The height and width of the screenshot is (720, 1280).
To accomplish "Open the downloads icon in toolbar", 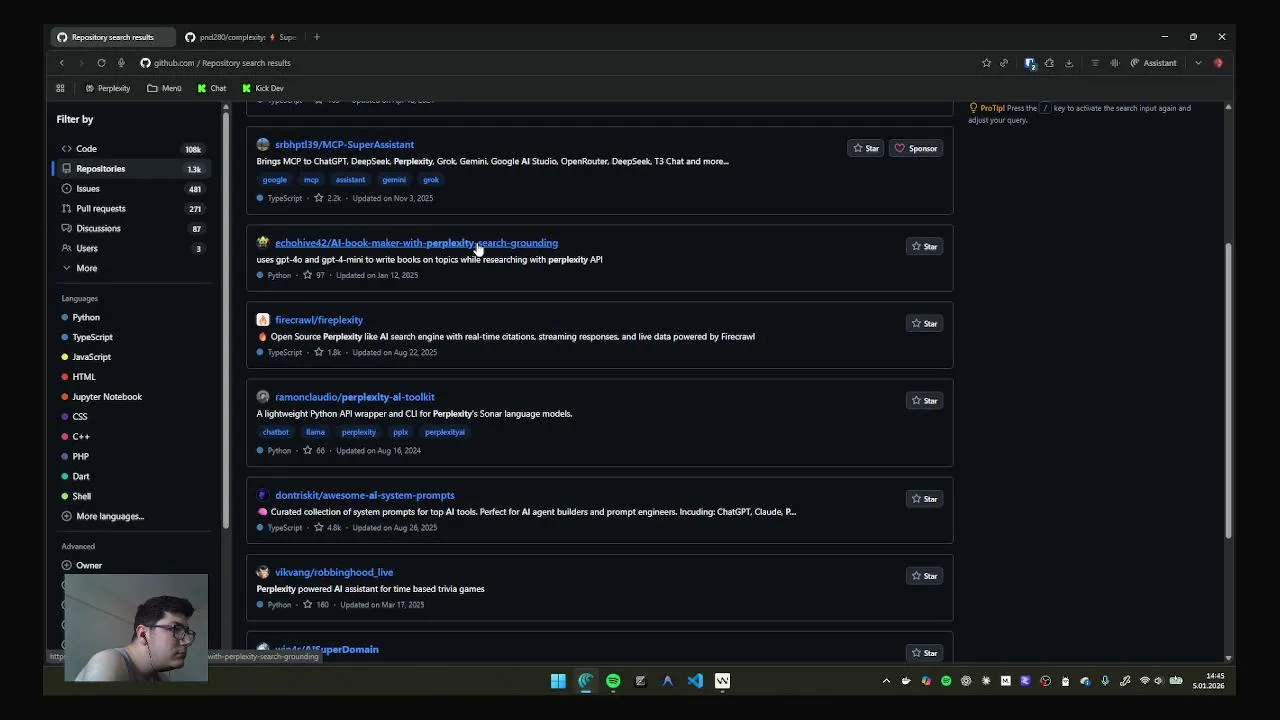I will tap(1068, 63).
